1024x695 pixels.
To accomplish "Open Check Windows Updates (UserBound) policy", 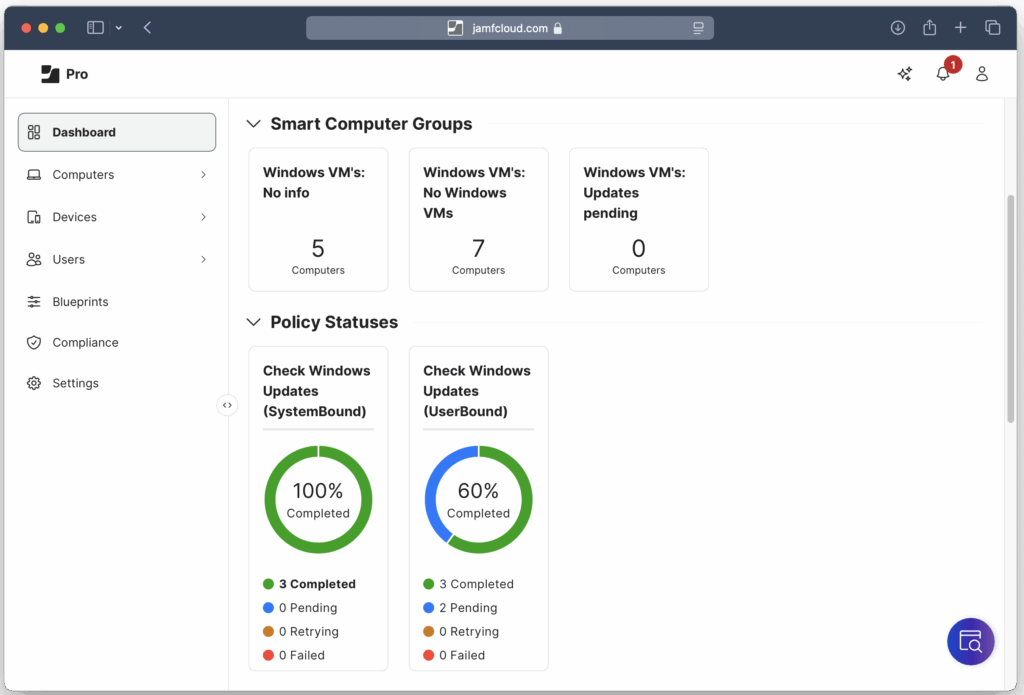I will [x=477, y=391].
